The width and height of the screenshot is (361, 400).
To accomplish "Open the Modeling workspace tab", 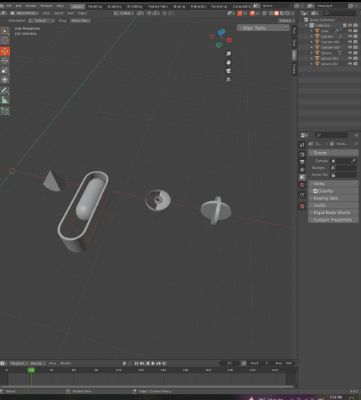I will tap(95, 6).
